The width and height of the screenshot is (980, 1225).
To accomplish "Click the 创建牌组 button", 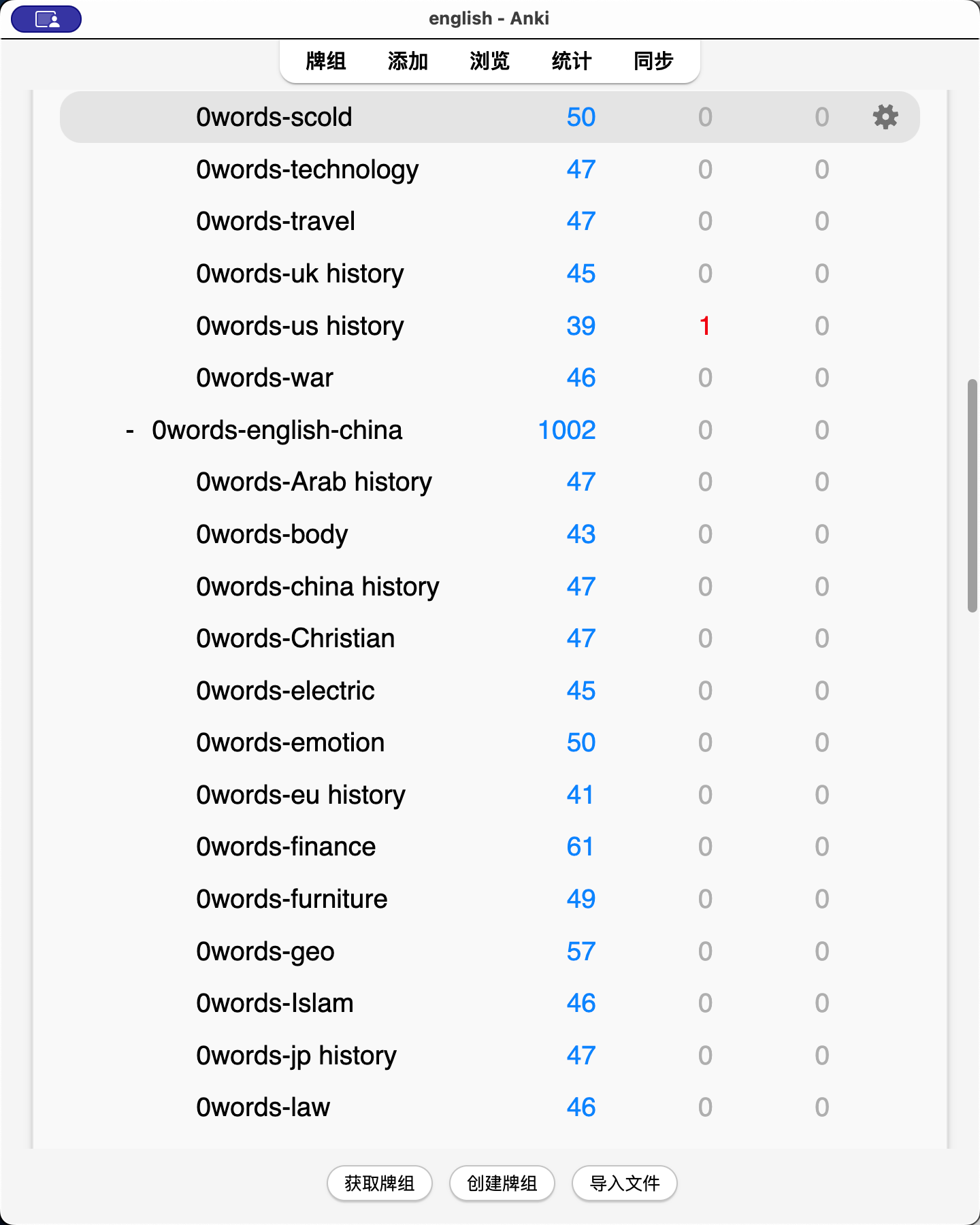I will pyautogui.click(x=502, y=1183).
